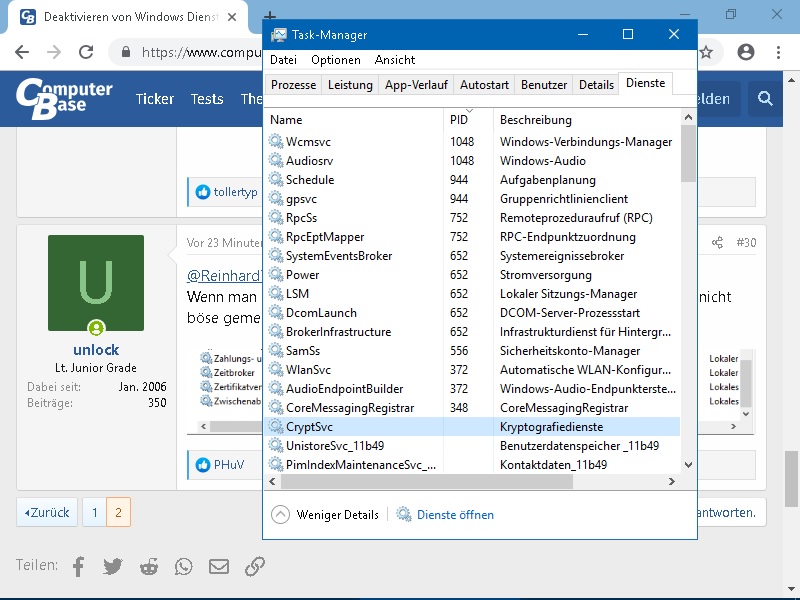Click the gear icon of Wcmsvc service
This screenshot has width=800, height=600.
click(276, 141)
